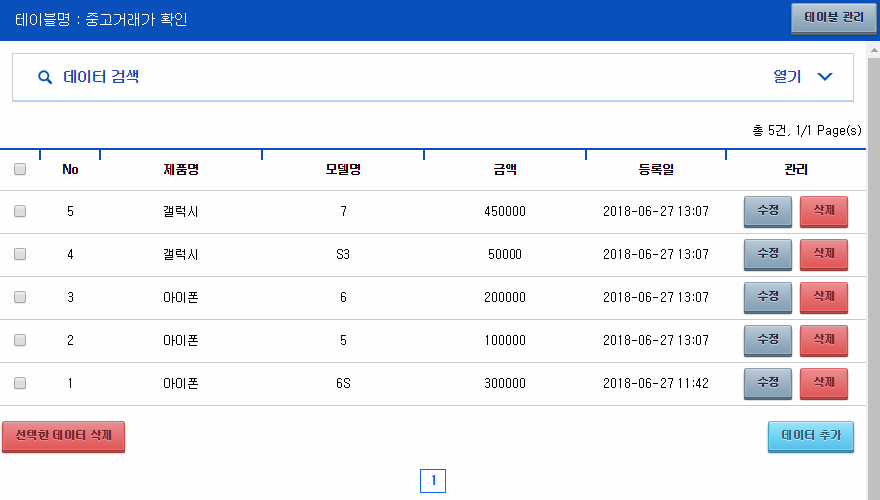Click 삭제 for the 100000 row
Viewport: 880px width, 500px height.
point(824,340)
